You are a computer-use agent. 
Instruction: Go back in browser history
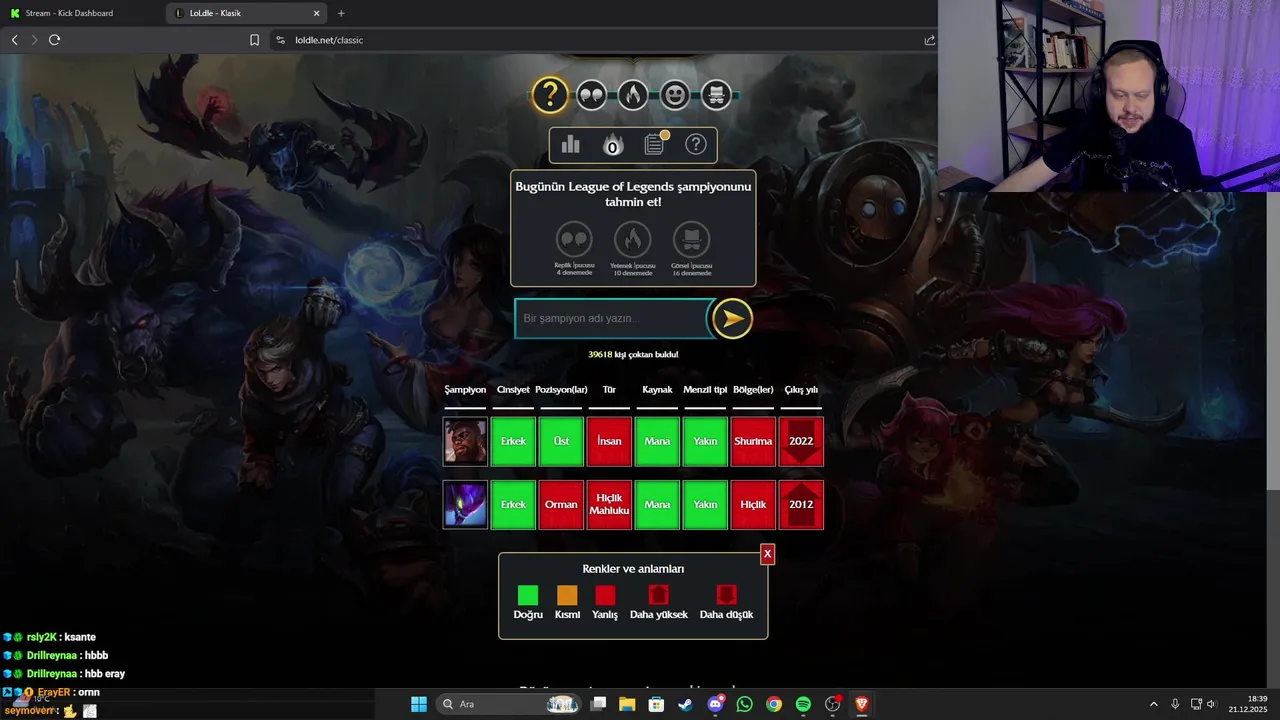(14, 40)
